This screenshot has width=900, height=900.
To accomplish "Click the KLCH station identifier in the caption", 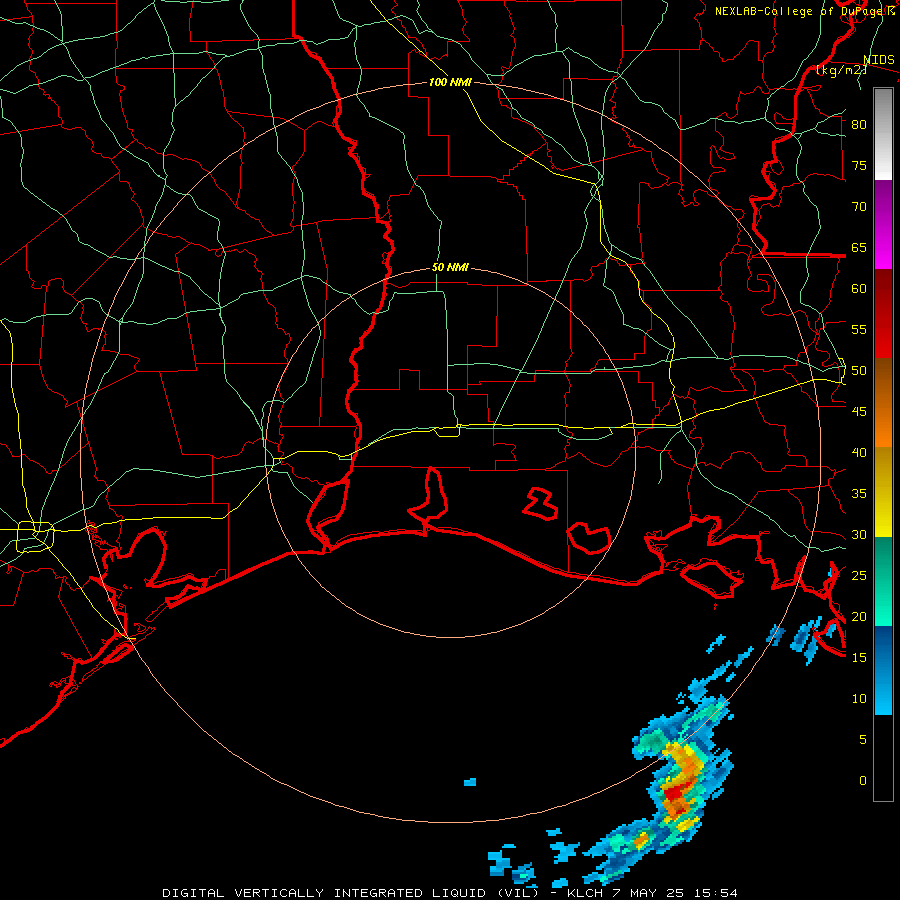I will [585, 893].
